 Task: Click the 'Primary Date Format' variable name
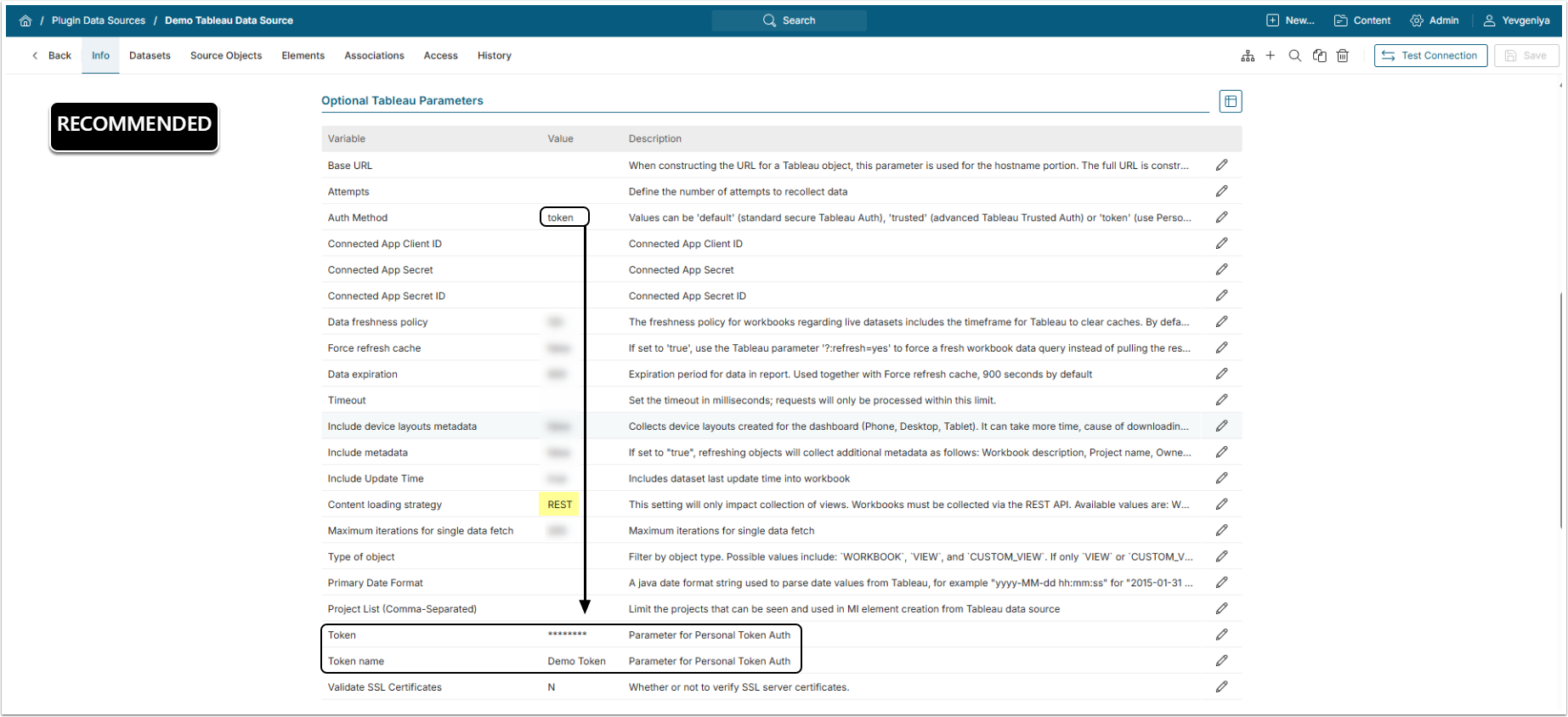pos(375,583)
